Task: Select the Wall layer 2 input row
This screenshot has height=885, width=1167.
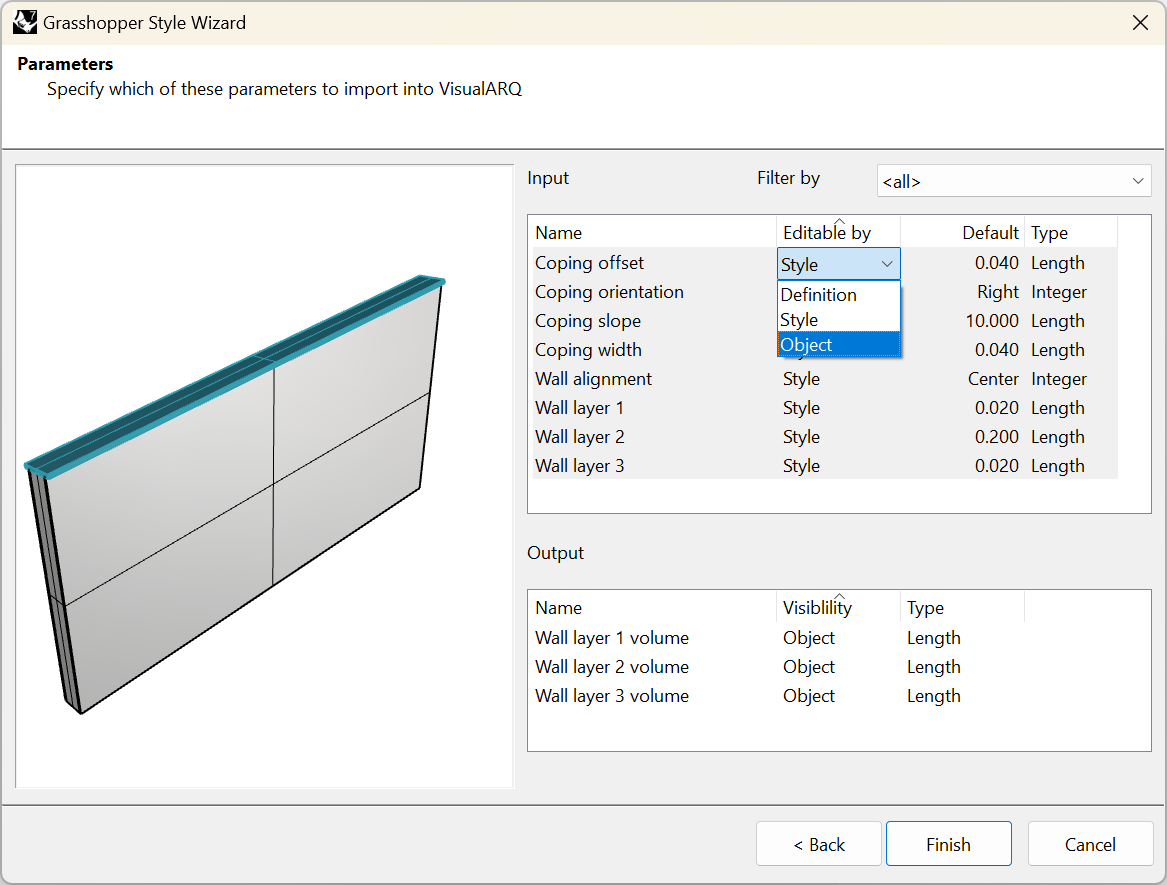Action: (825, 437)
